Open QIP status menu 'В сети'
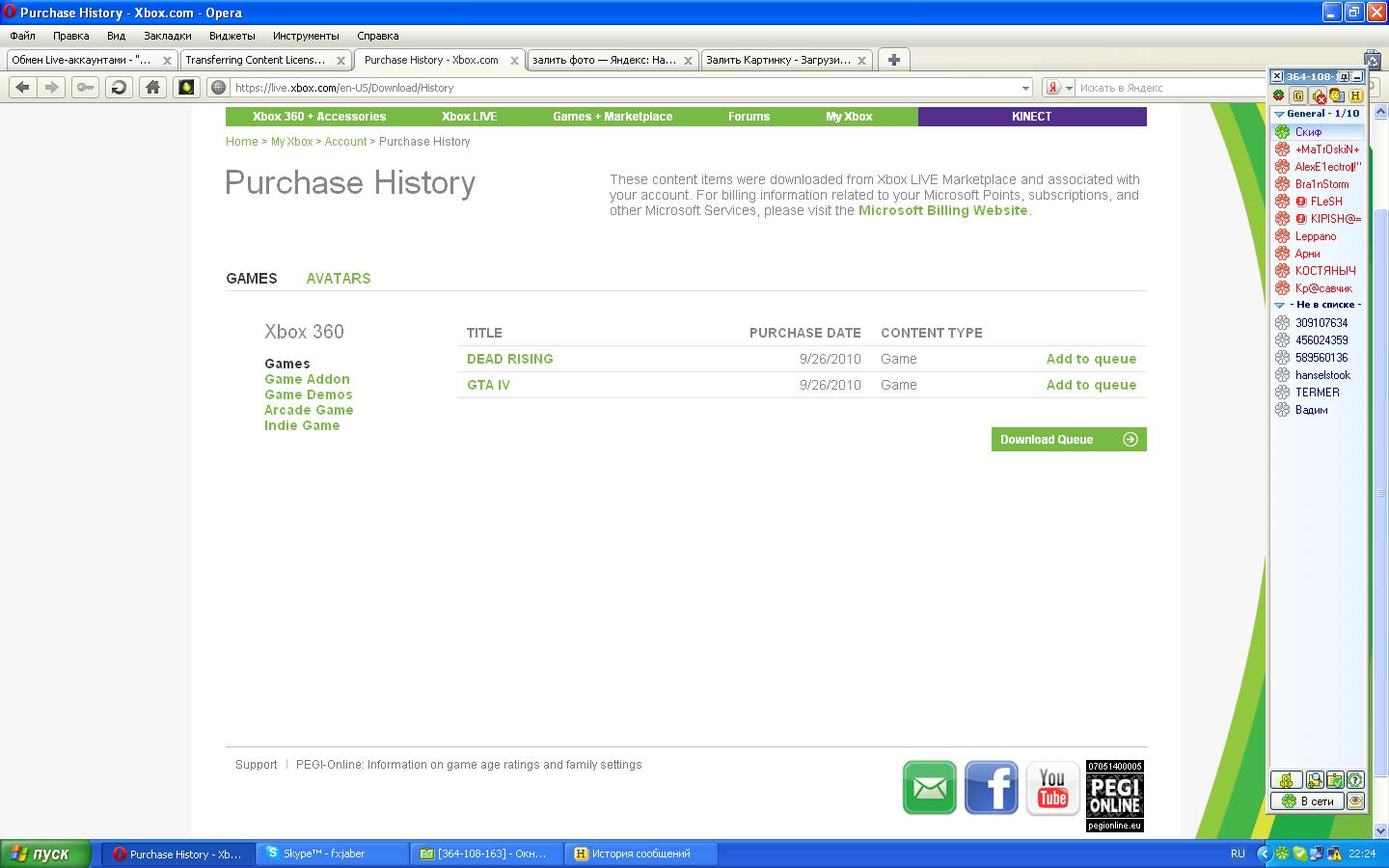The image size is (1389, 868). (1308, 800)
